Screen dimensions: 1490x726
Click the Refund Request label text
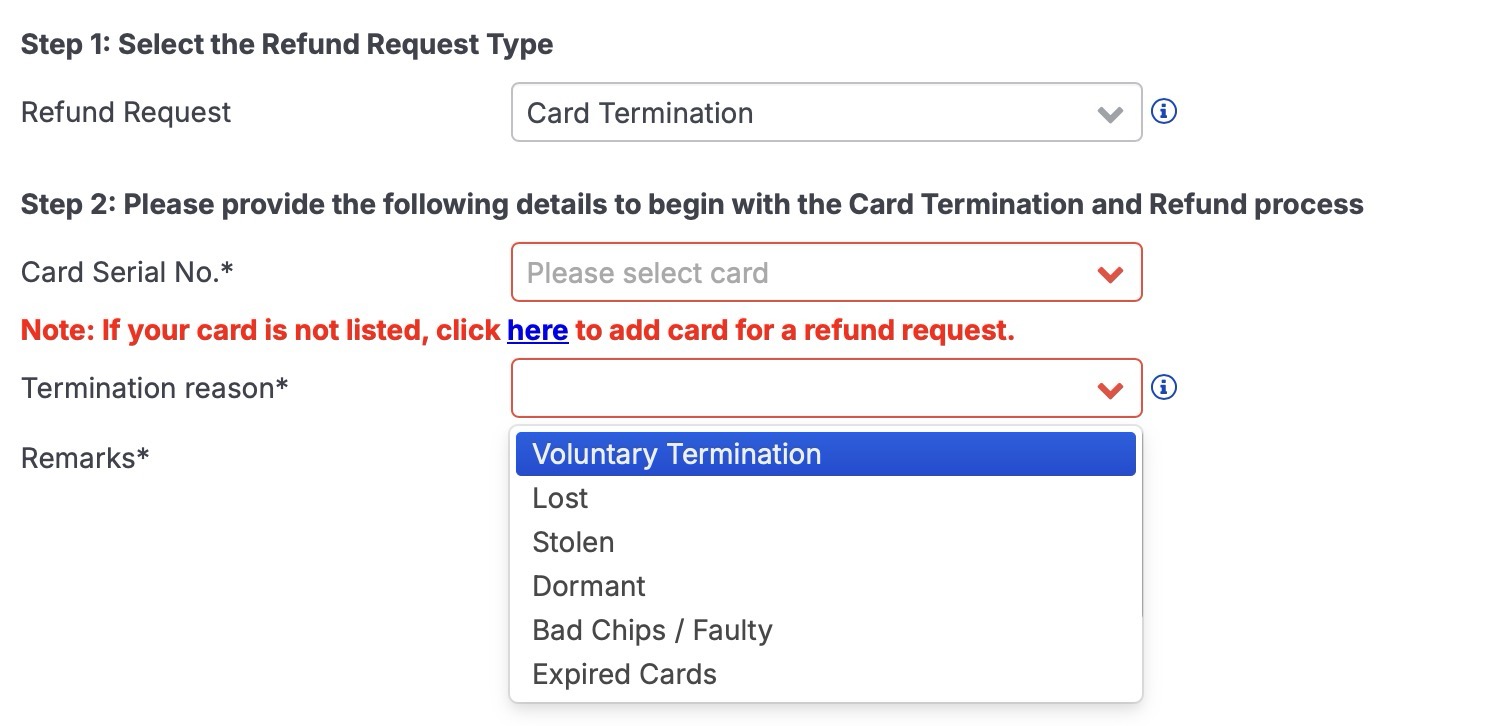[x=126, y=112]
